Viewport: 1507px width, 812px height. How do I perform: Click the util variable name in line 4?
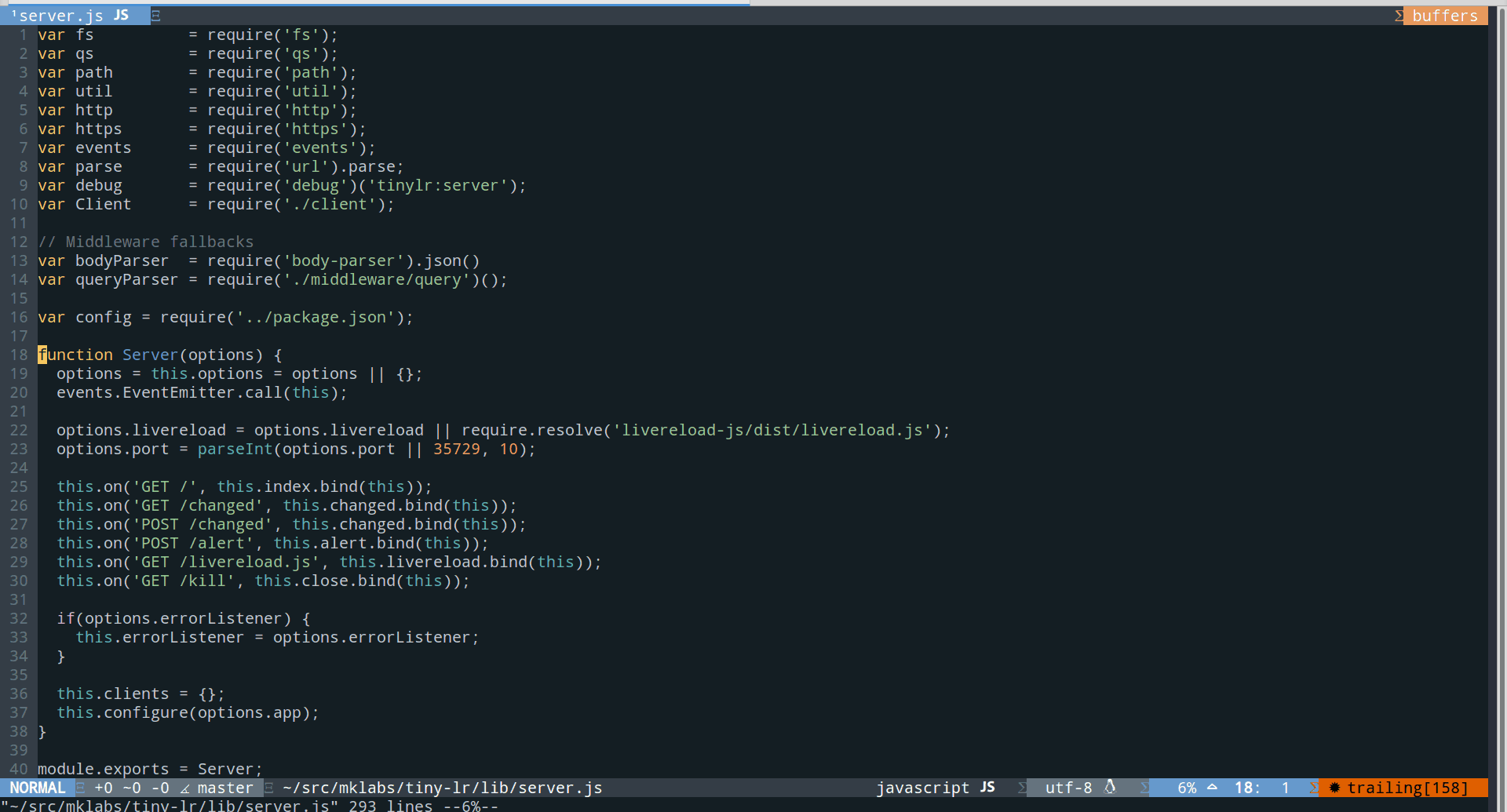coord(94,91)
